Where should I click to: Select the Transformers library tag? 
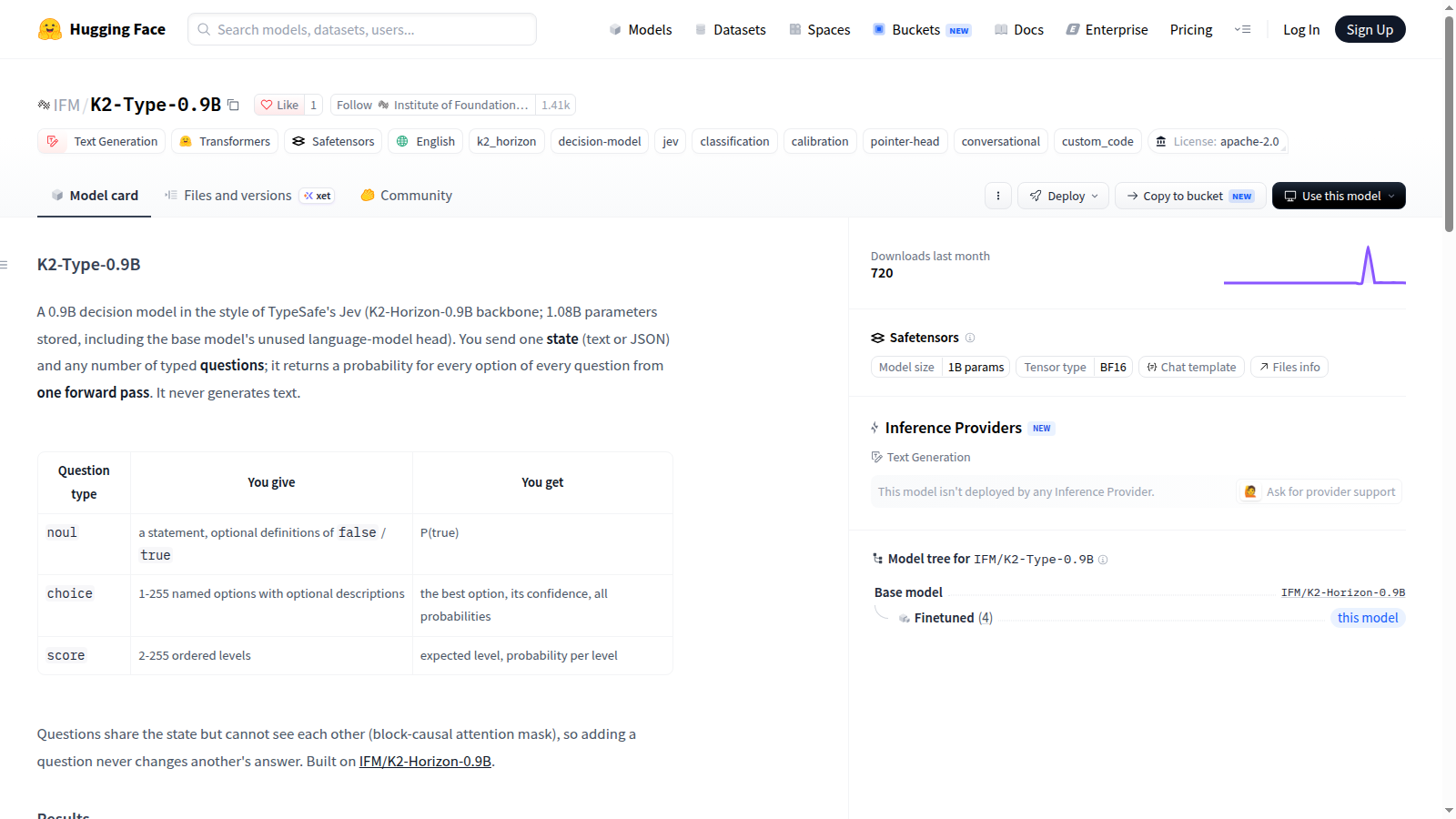click(x=225, y=141)
